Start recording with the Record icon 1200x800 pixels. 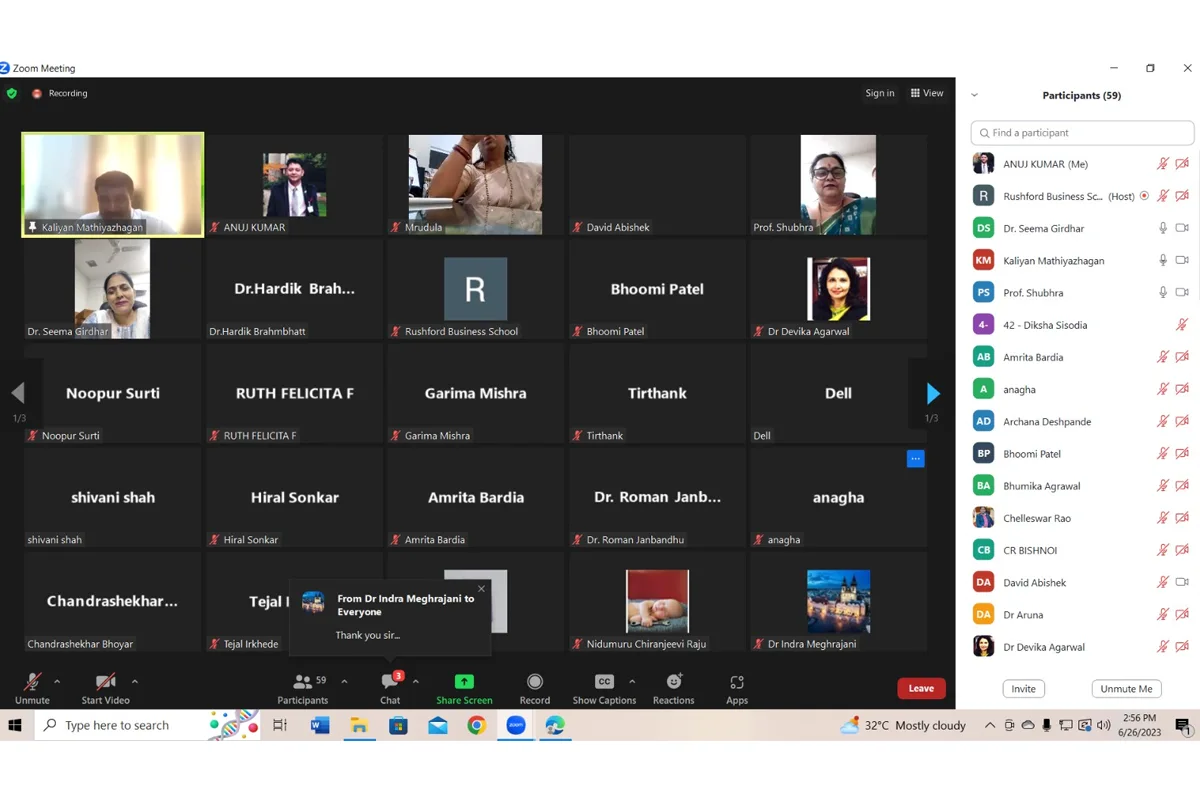[534, 682]
